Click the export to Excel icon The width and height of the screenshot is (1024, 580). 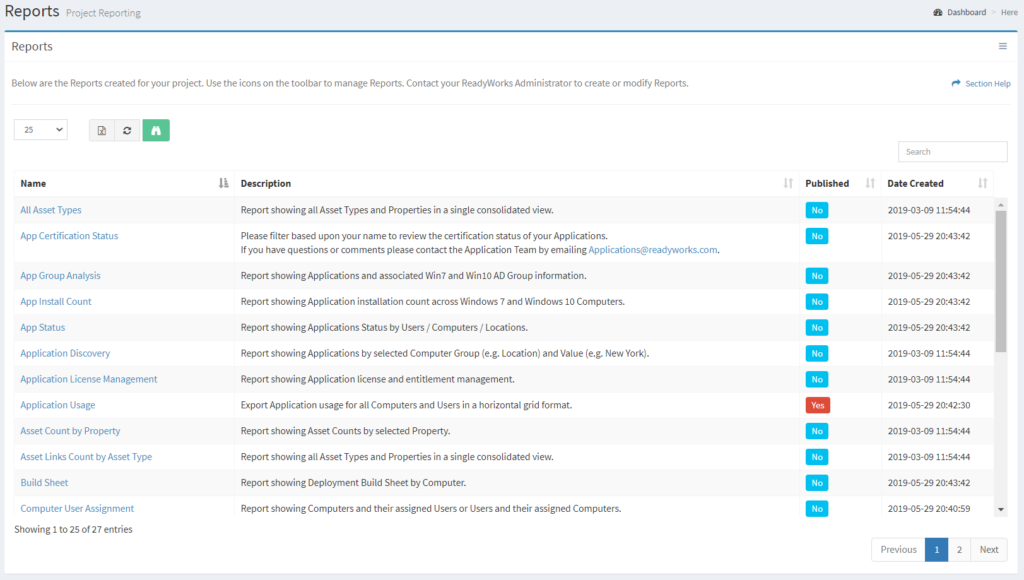[101, 130]
